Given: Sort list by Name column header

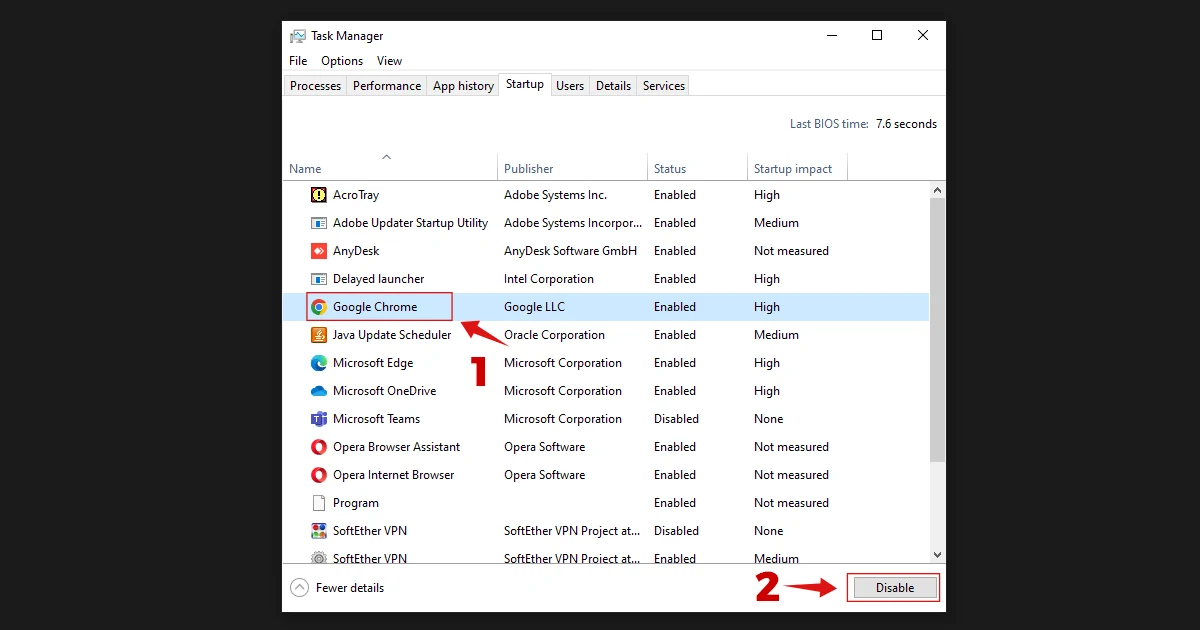Looking at the screenshot, I should tap(390, 166).
